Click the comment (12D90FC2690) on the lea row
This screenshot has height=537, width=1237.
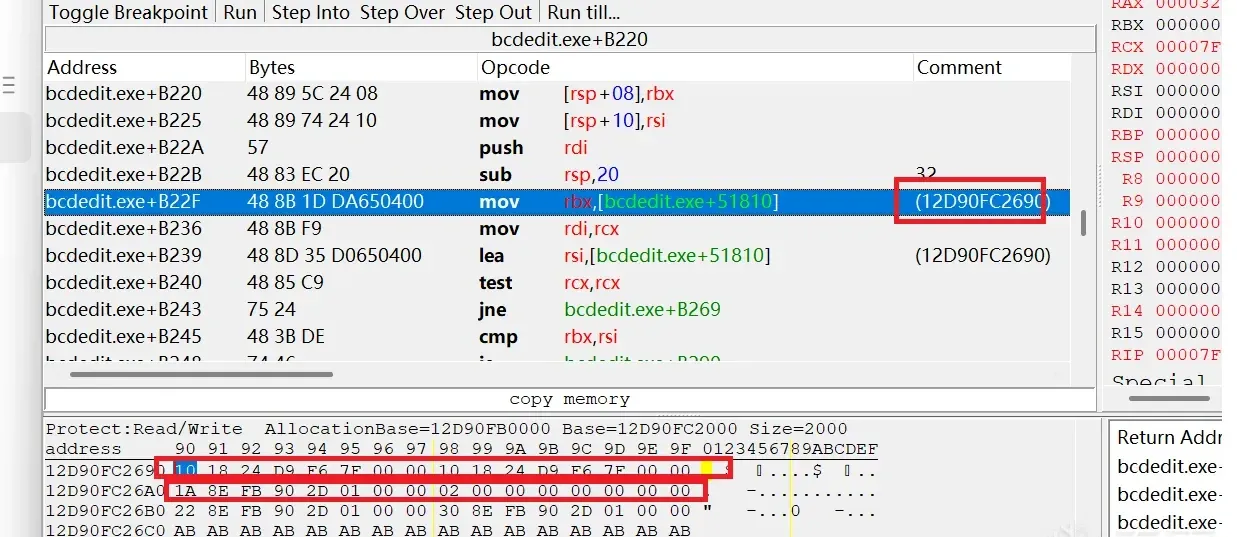click(983, 256)
